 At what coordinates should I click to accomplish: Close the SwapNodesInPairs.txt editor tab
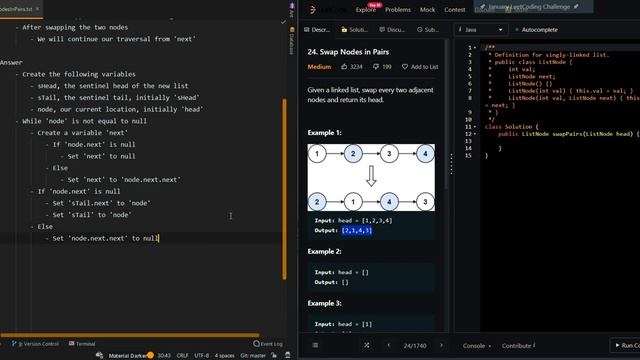tap(38, 9)
